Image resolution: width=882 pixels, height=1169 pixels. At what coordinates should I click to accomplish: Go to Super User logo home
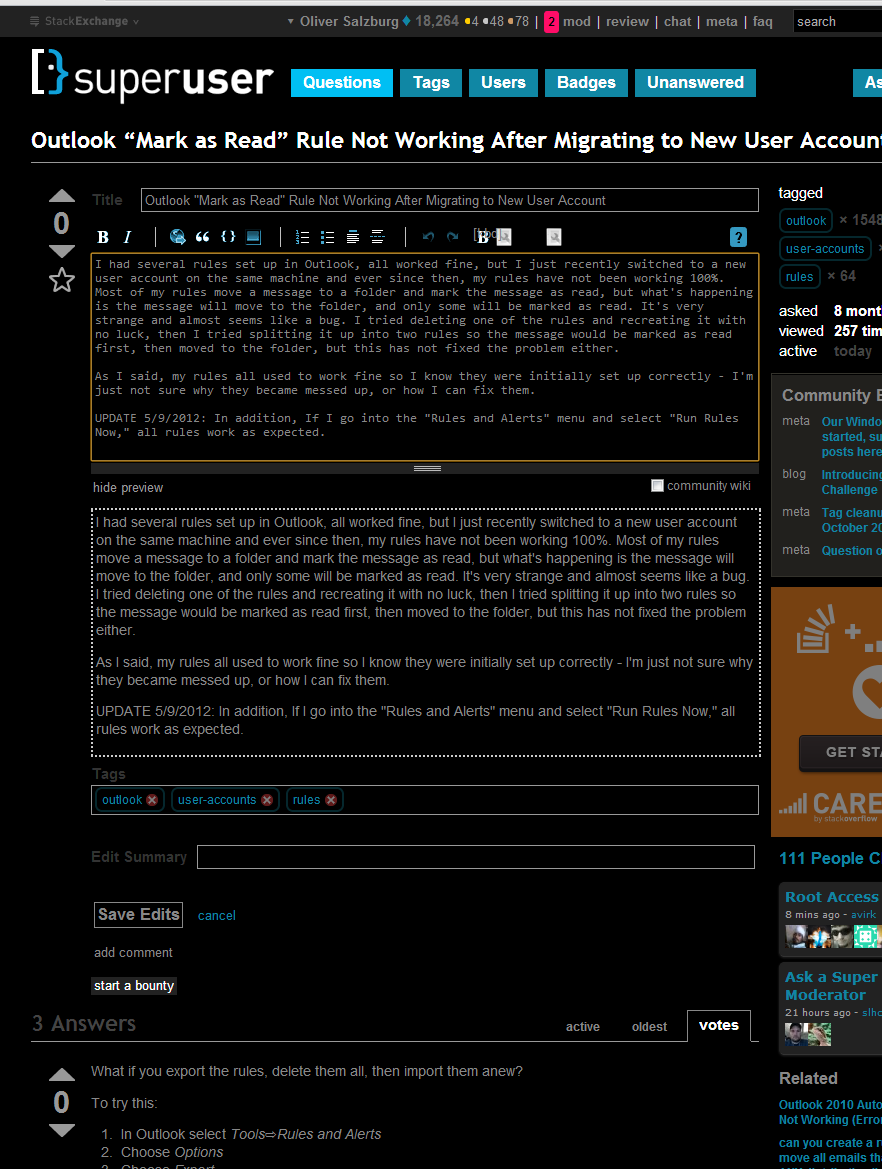pos(152,75)
